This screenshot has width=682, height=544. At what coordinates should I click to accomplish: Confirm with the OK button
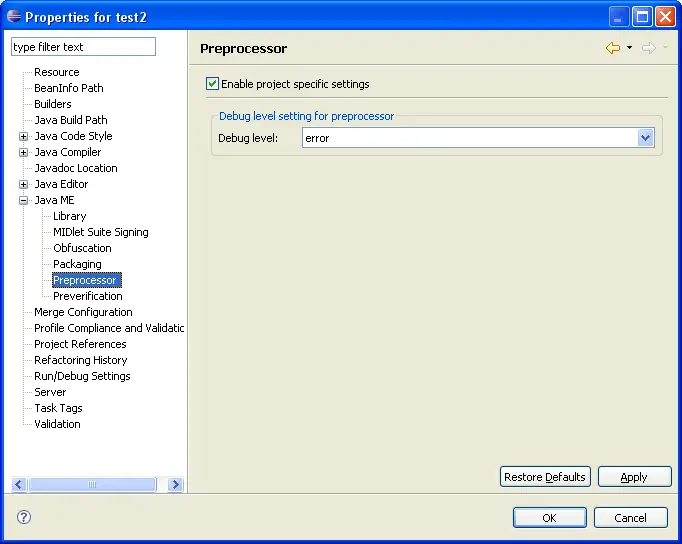tap(549, 518)
